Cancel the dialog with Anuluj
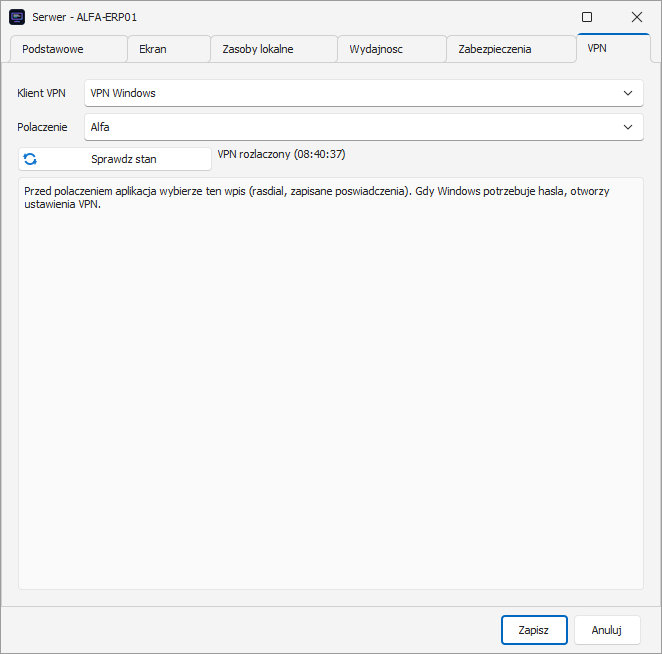This screenshot has width=662, height=654. 607,630
